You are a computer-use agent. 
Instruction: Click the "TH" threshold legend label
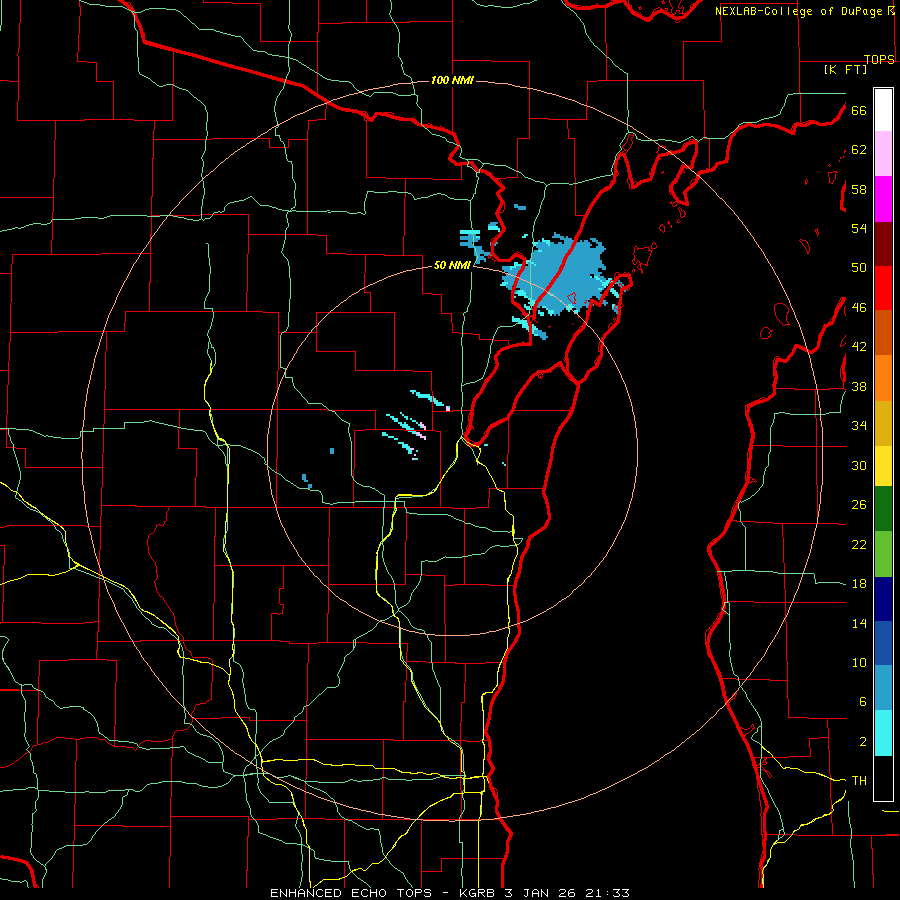859,781
